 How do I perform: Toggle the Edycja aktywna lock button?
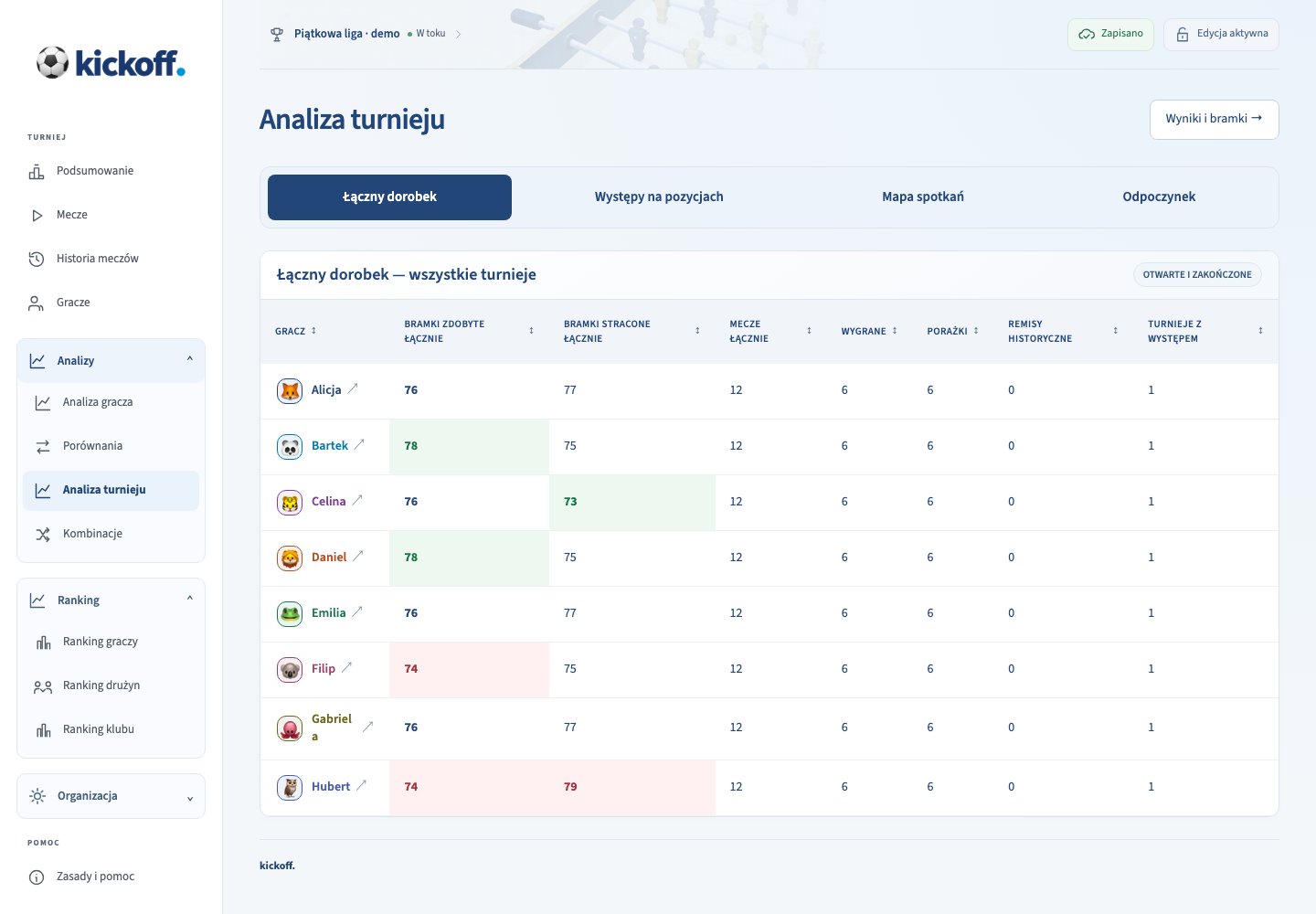(1221, 34)
